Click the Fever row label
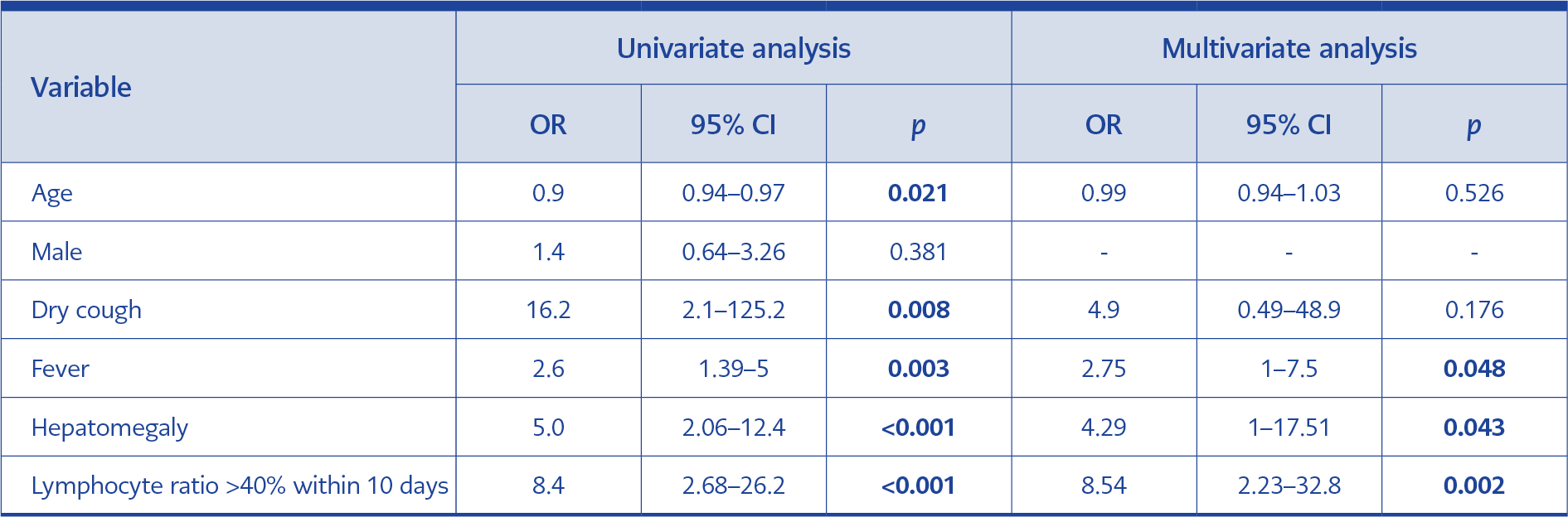Screen dimensions: 1568x517 (61, 369)
